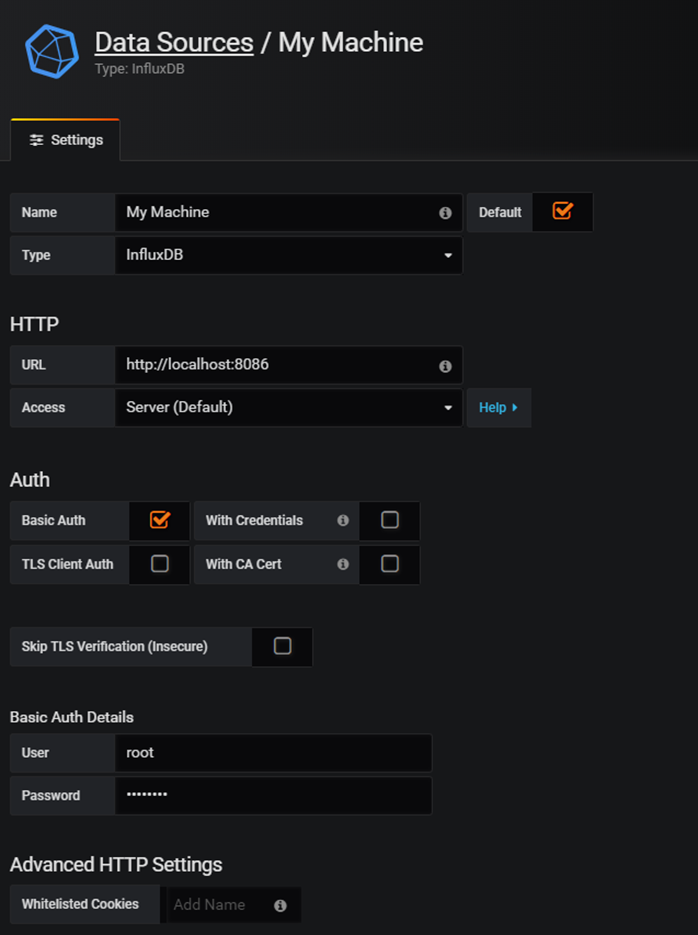Click the info icon in Name field
The image size is (698, 935).
[445, 213]
